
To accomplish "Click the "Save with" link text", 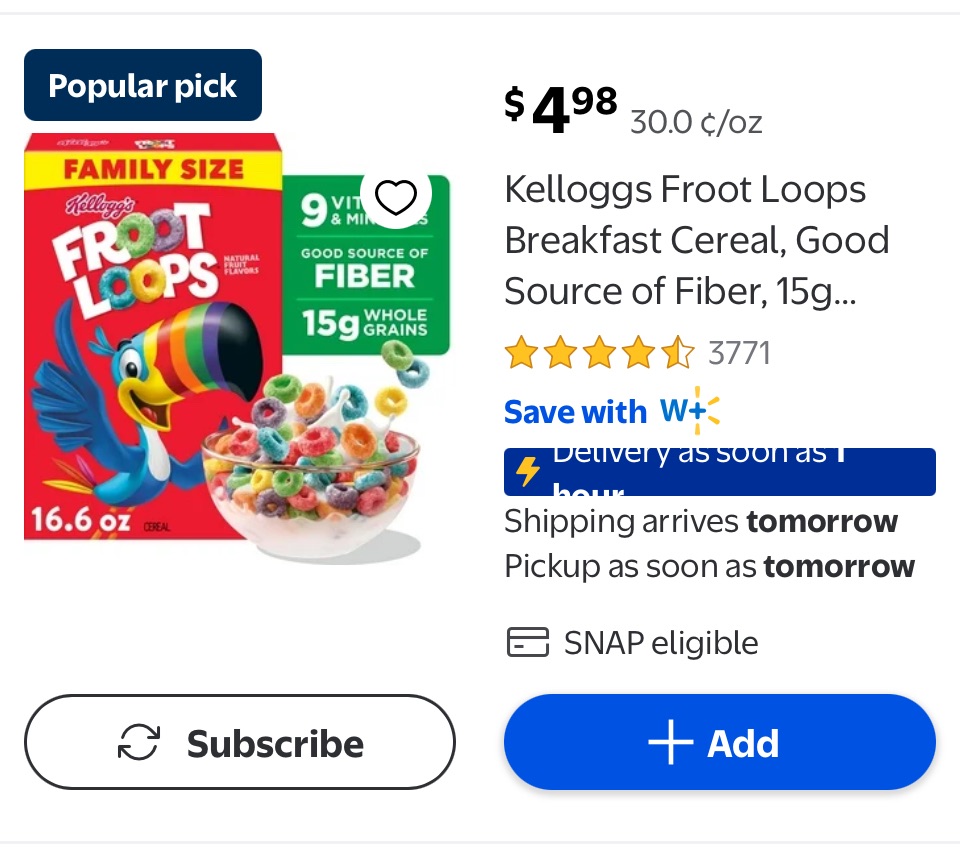I will click(x=575, y=412).
